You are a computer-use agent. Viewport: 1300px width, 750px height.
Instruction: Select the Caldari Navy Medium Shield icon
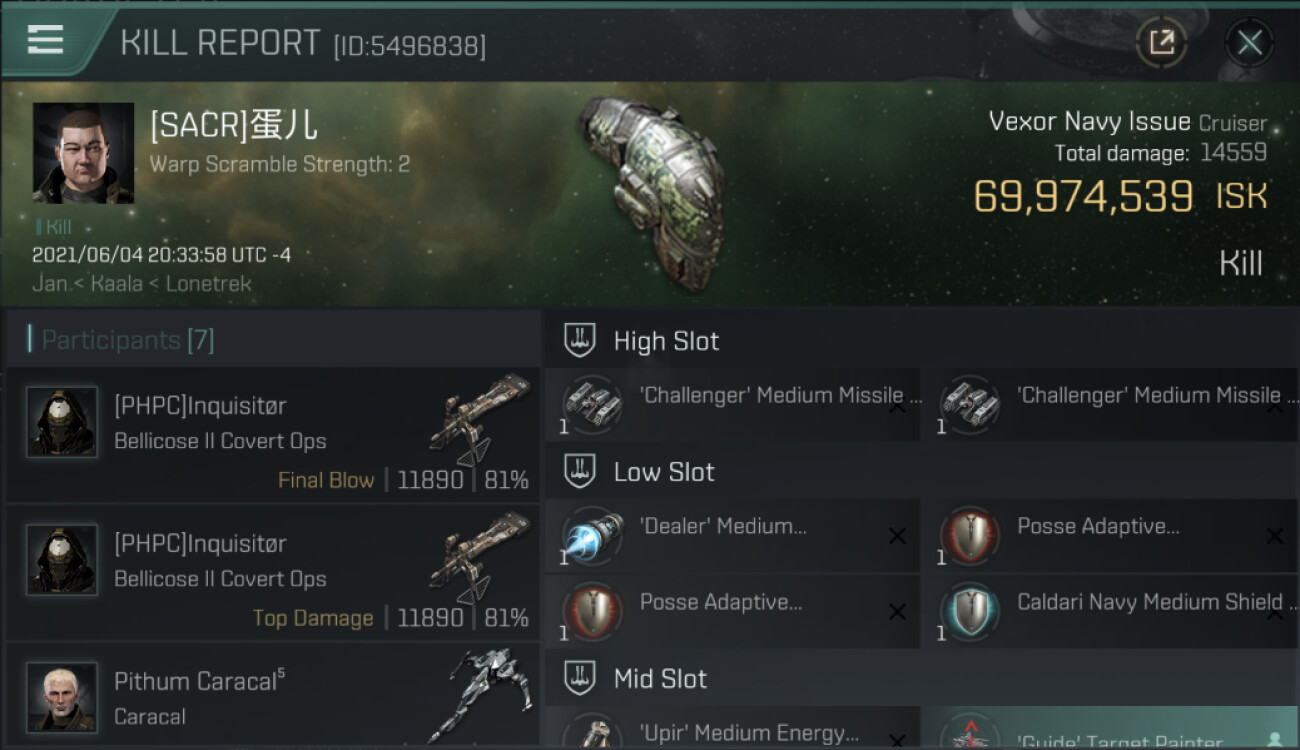pyautogui.click(x=970, y=612)
